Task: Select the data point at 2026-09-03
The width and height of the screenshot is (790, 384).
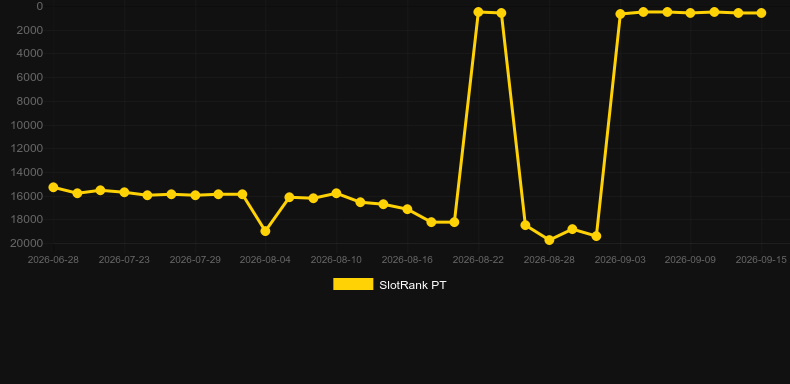Action: [x=620, y=14]
